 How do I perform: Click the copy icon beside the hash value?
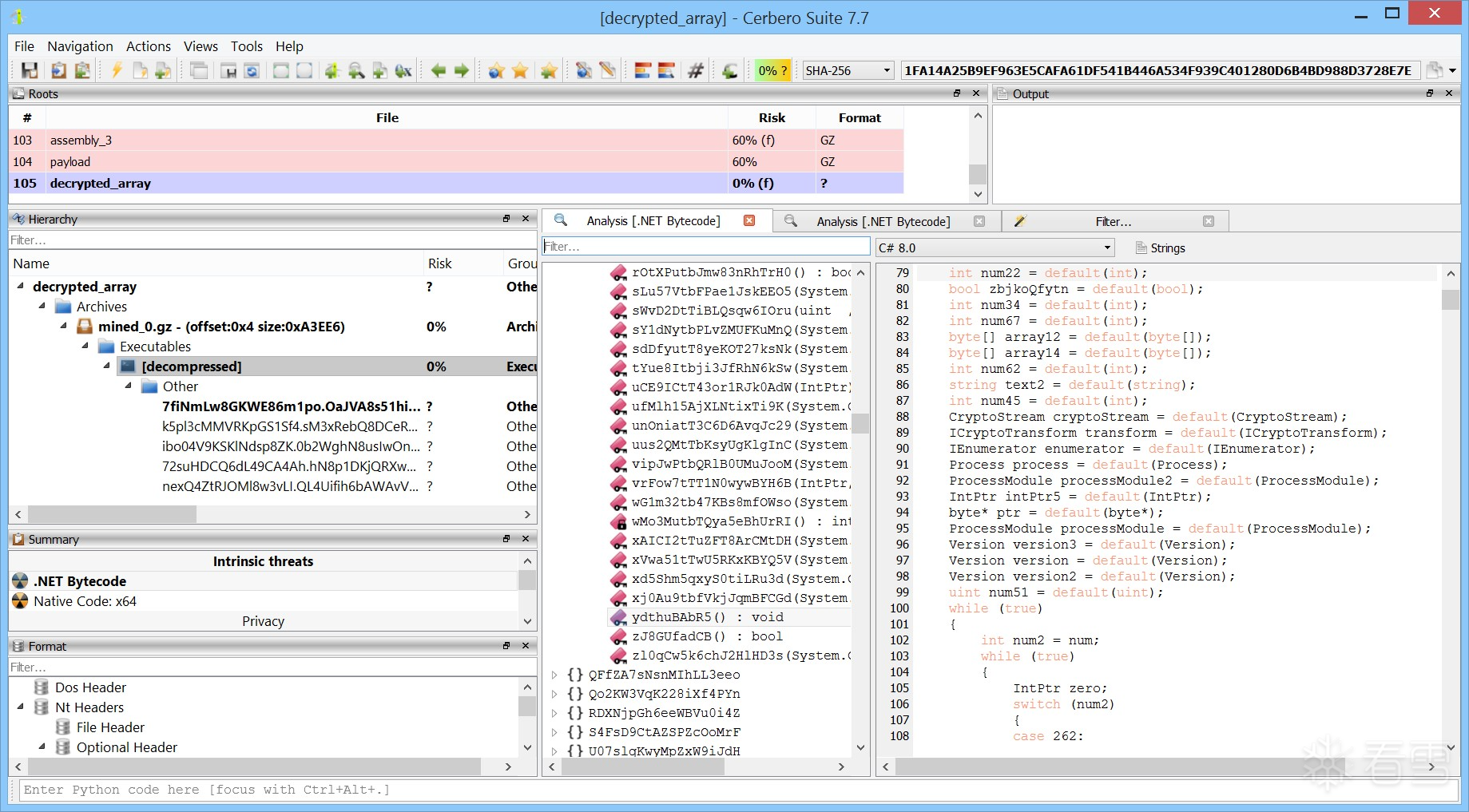tap(1435, 71)
